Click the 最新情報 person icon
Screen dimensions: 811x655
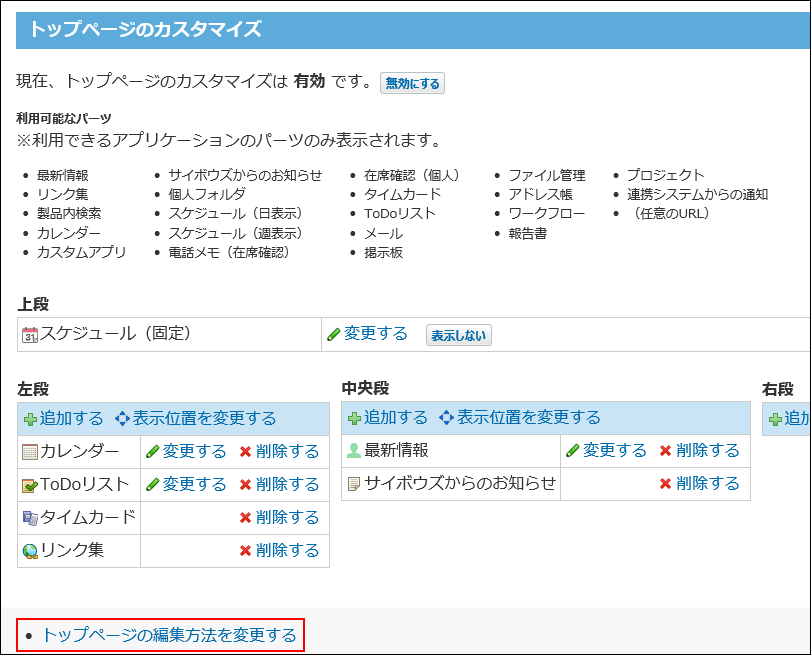coord(354,451)
